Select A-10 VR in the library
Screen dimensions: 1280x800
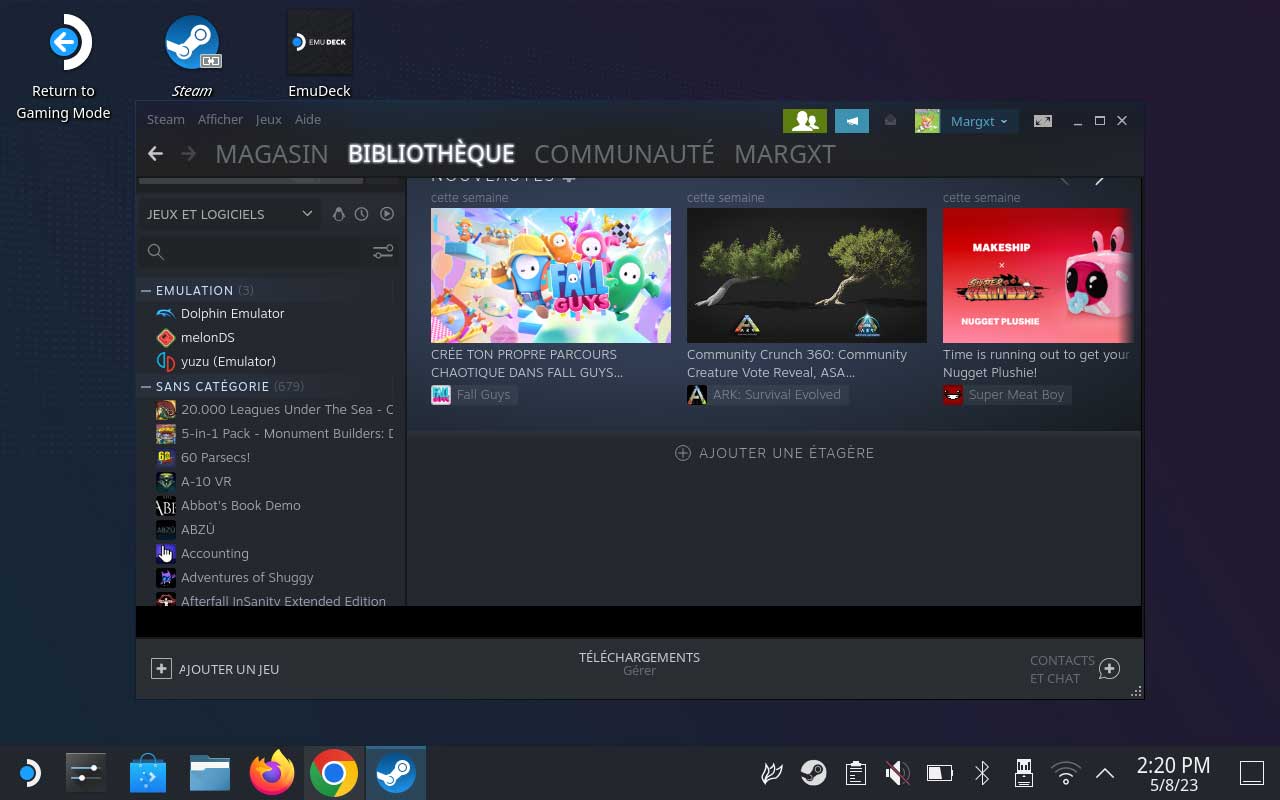(x=206, y=481)
